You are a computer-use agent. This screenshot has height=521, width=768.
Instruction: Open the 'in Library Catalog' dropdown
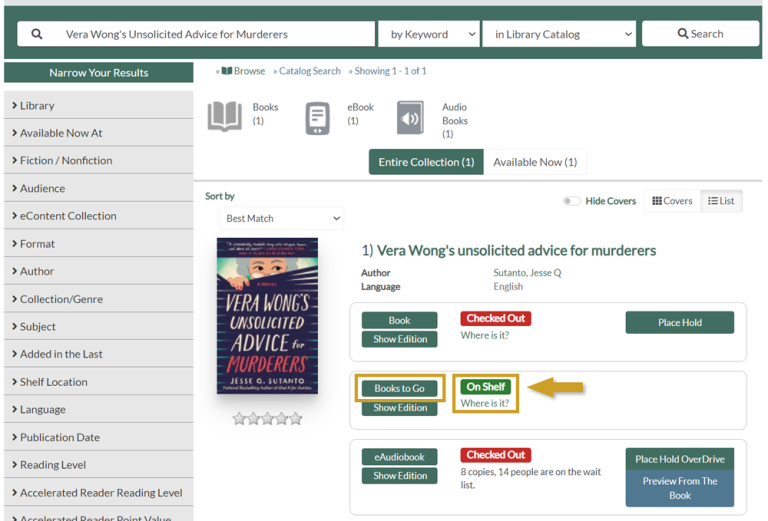click(558, 34)
